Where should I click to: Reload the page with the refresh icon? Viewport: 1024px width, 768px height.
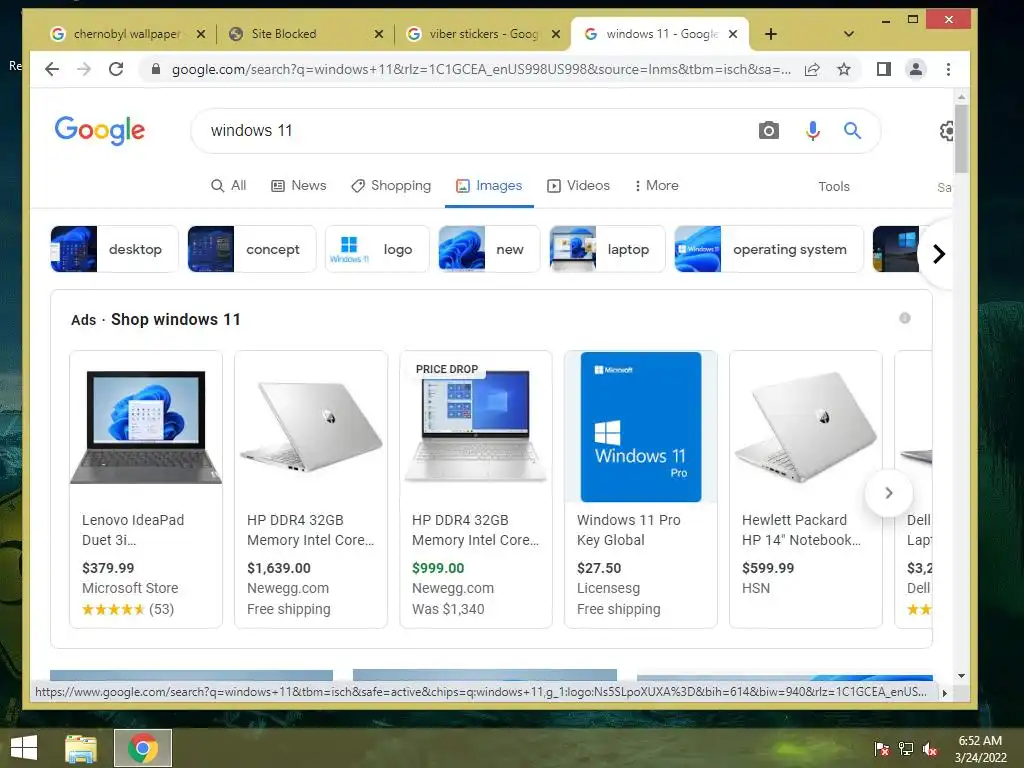click(116, 69)
